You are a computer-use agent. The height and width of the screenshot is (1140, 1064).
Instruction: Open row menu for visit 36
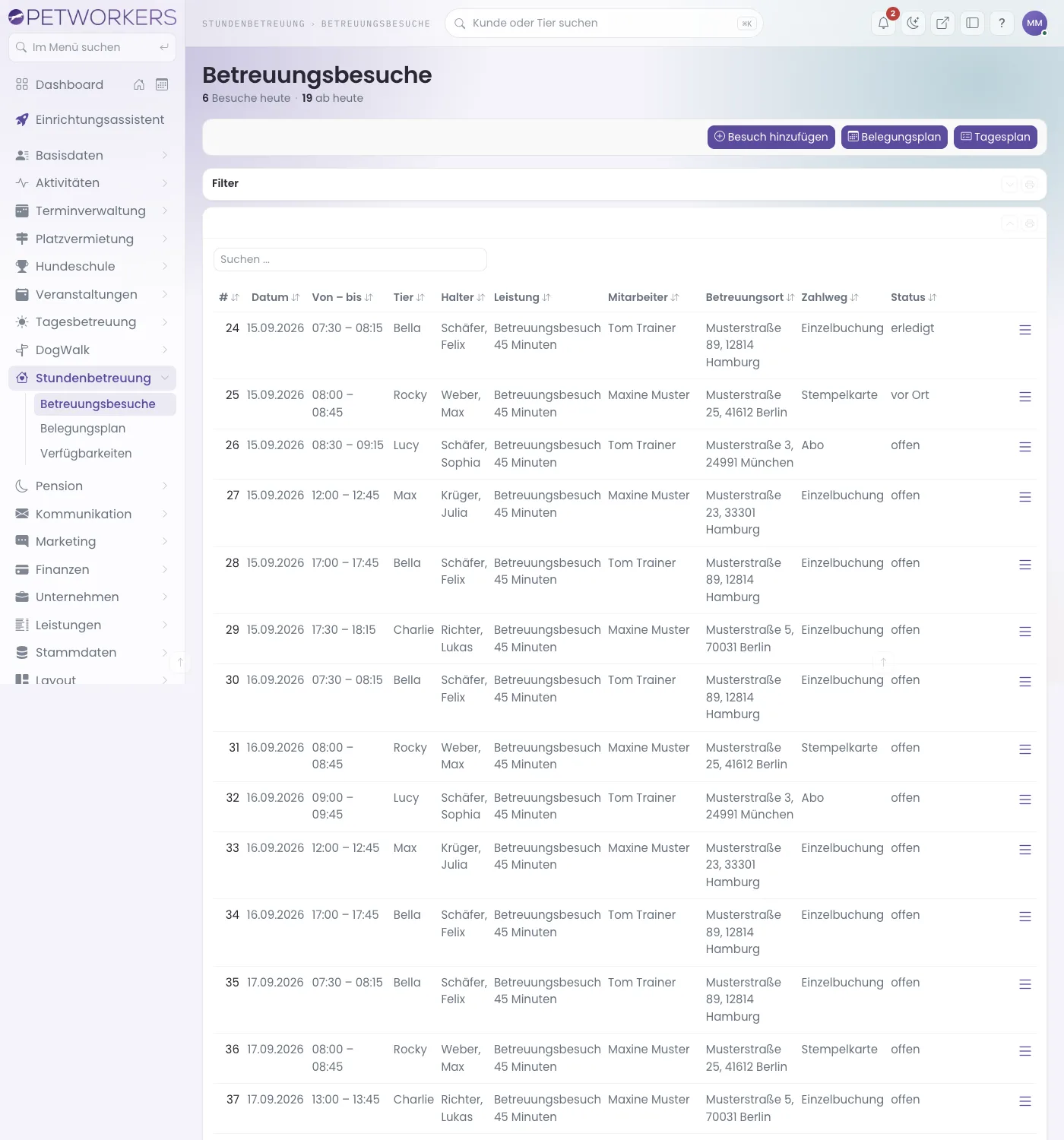click(1025, 1051)
